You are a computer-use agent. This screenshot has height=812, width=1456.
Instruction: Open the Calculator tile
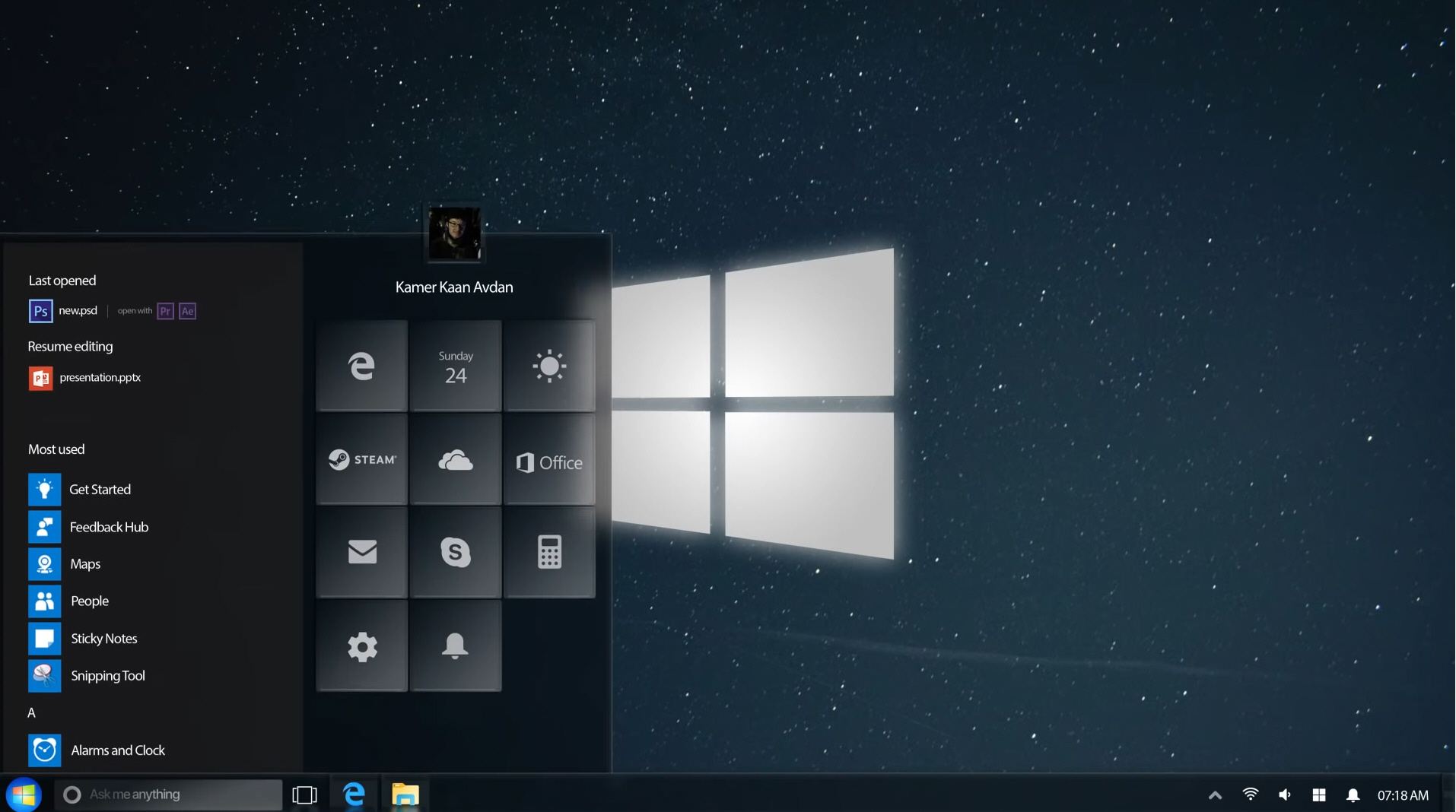[x=549, y=552]
